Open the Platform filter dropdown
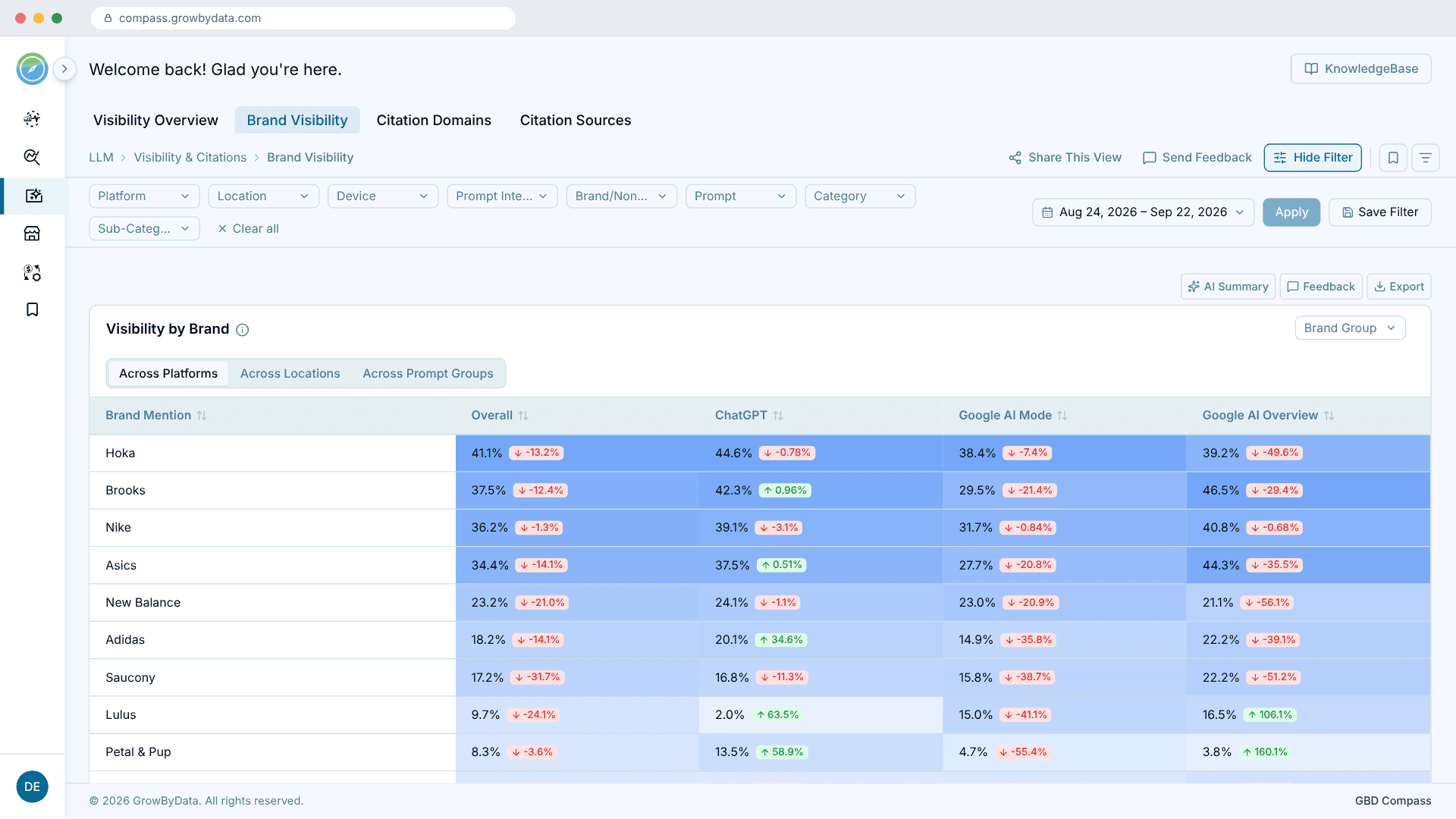 point(144,196)
